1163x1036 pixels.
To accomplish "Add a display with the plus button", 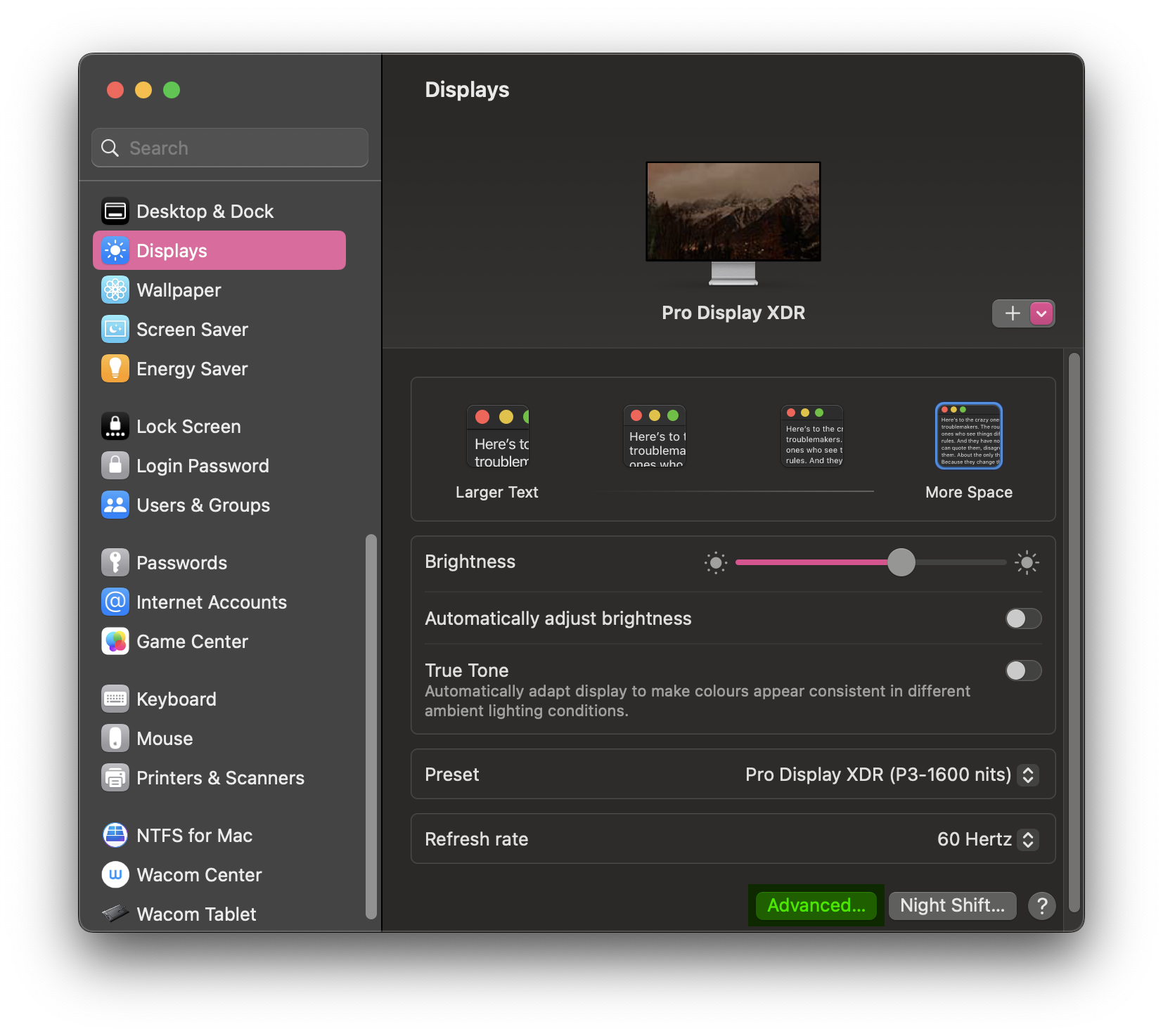I will (x=1012, y=313).
